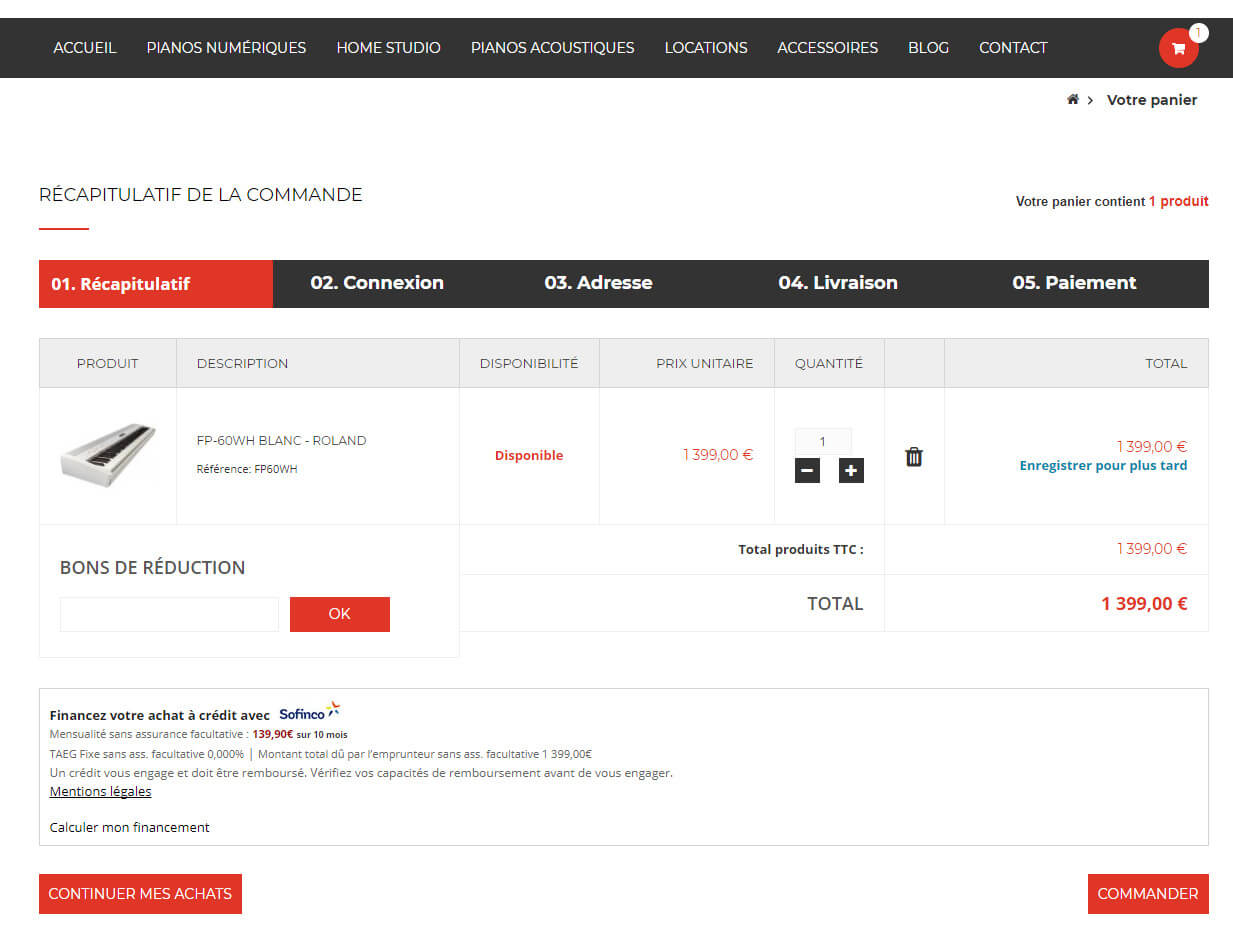Submit discount code with OK button
The width and height of the screenshot is (1233, 938).
340,614
